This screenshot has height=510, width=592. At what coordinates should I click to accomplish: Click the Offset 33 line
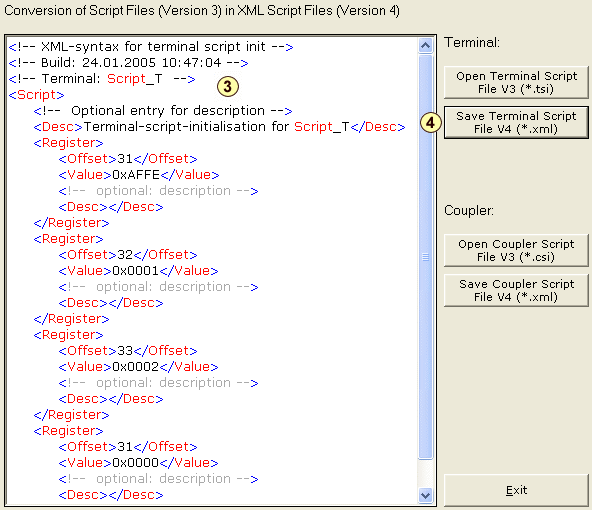(x=128, y=351)
